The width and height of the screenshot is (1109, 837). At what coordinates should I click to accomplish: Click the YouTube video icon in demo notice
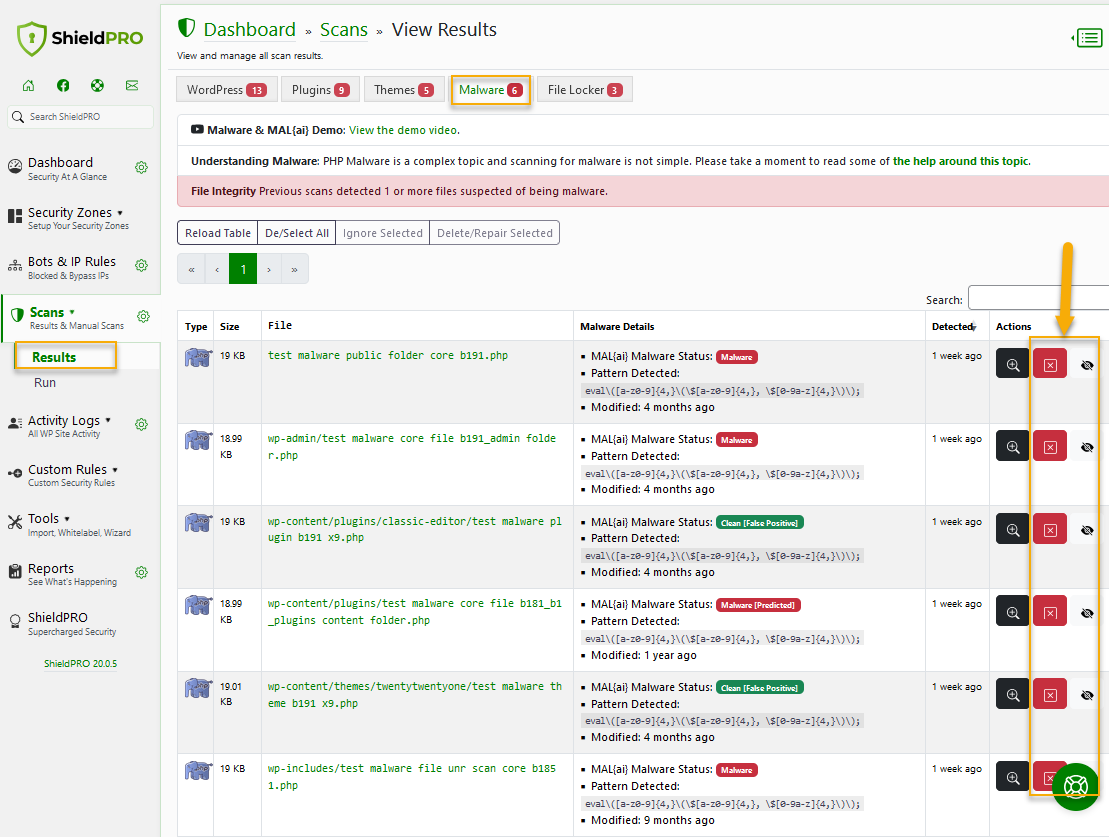pos(197,129)
